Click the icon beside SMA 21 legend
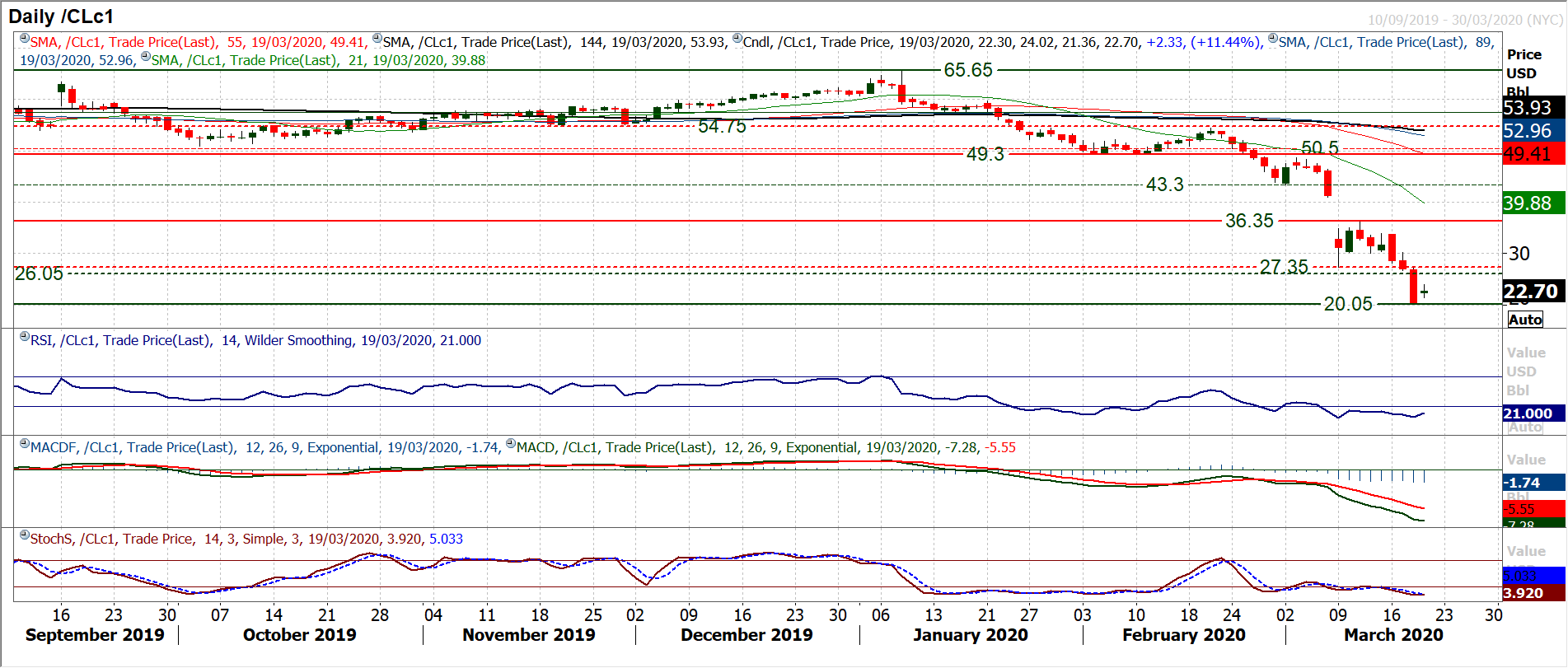 (x=146, y=57)
